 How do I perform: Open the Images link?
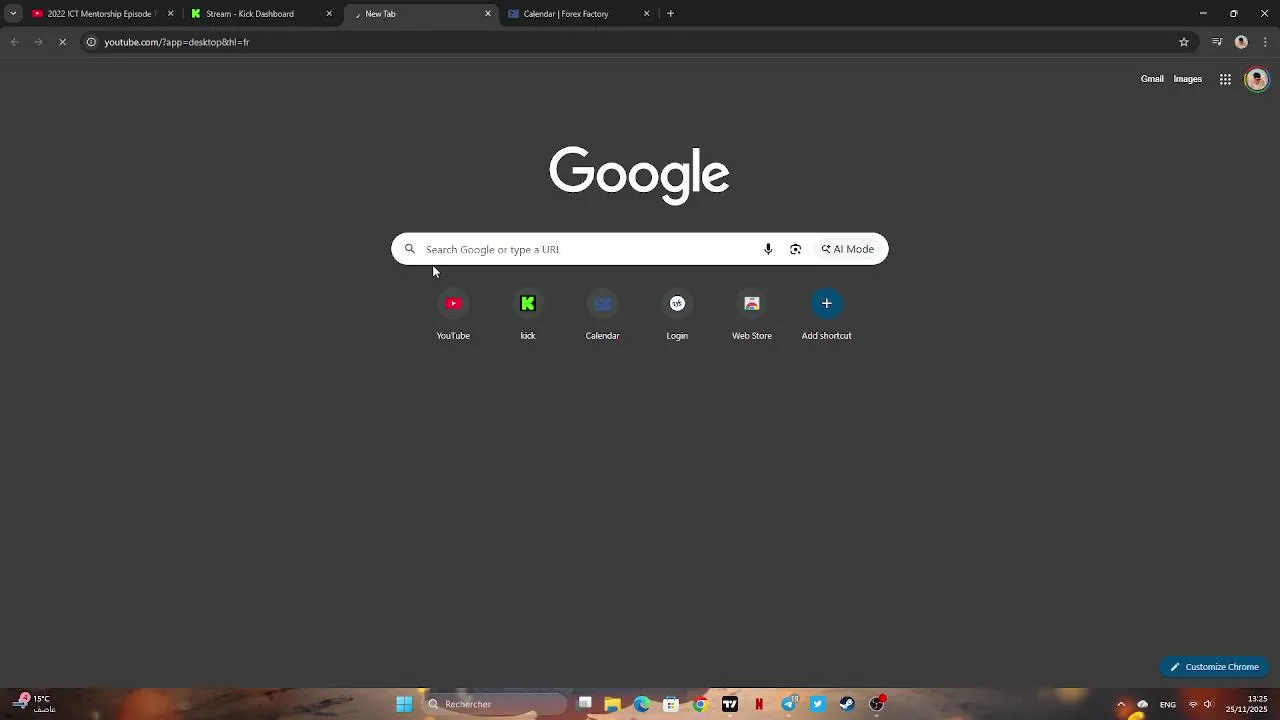tap(1187, 79)
